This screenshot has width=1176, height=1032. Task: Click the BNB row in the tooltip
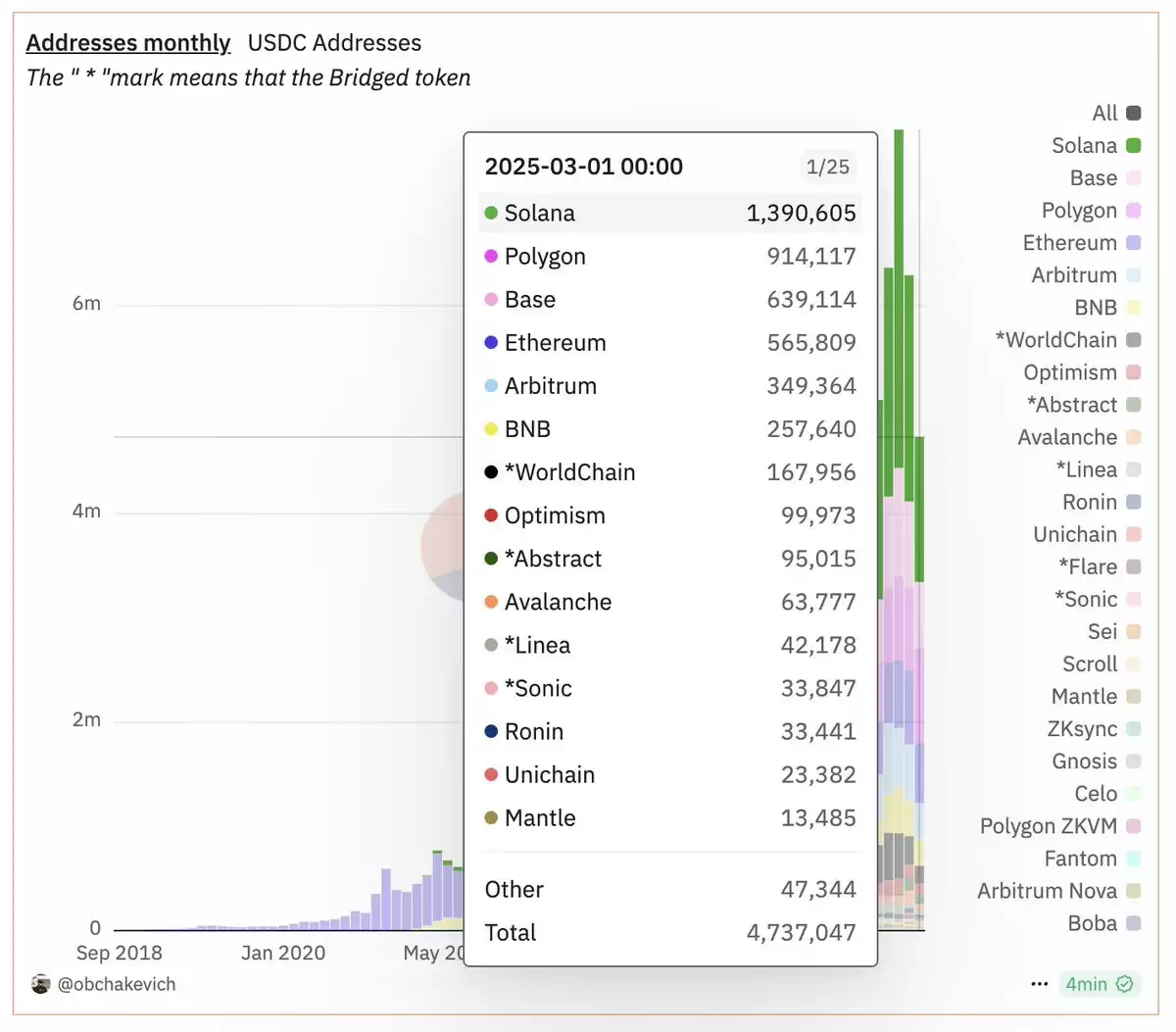coord(670,428)
